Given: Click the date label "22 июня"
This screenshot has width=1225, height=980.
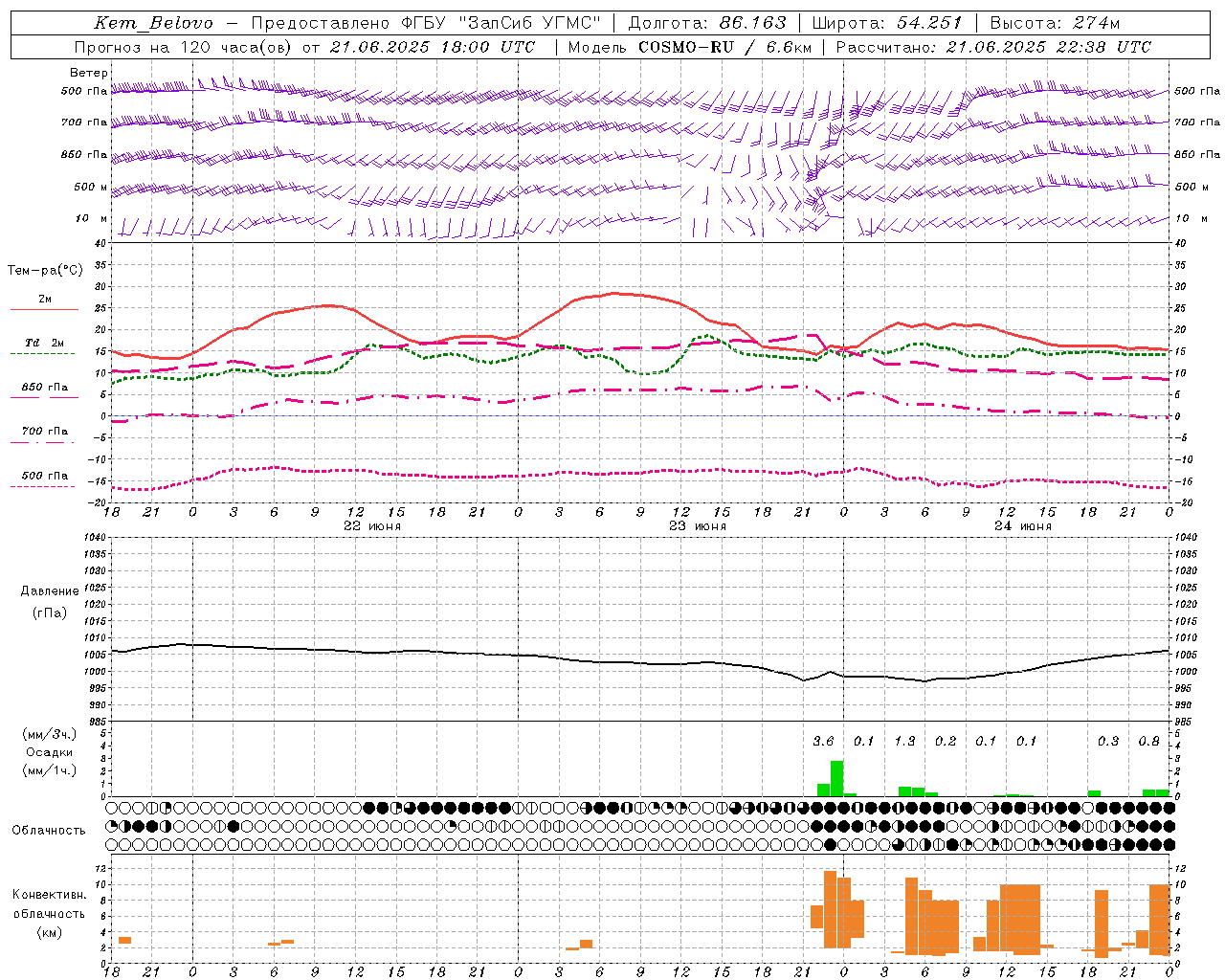Looking at the screenshot, I should point(372,526).
